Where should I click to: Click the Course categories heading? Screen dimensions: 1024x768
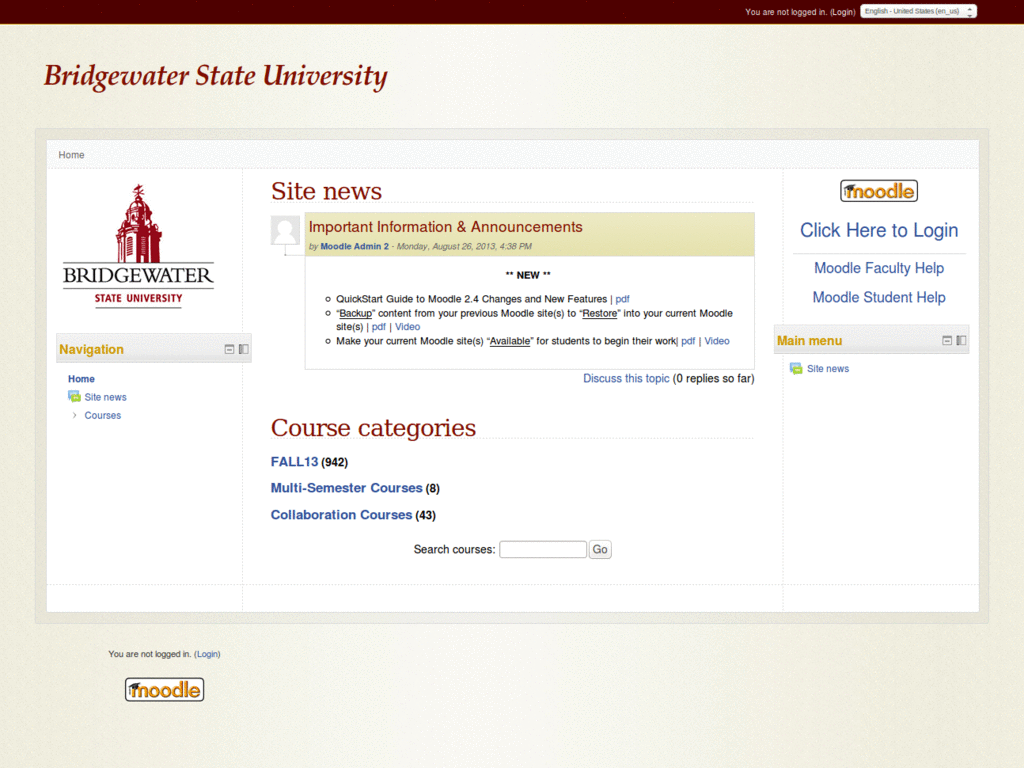click(x=373, y=428)
